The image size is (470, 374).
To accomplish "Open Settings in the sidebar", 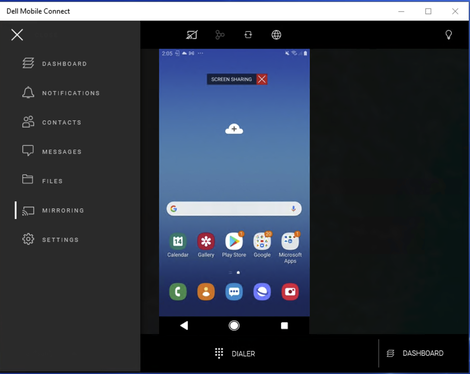I will 50,239.
